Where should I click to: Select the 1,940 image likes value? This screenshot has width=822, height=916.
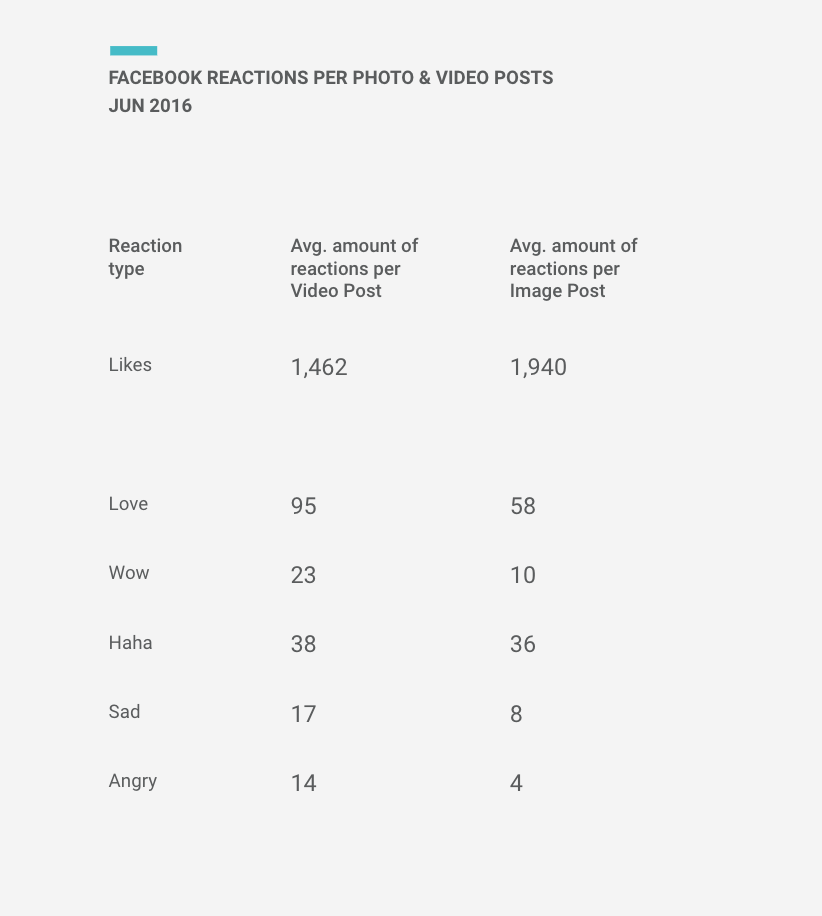point(538,367)
